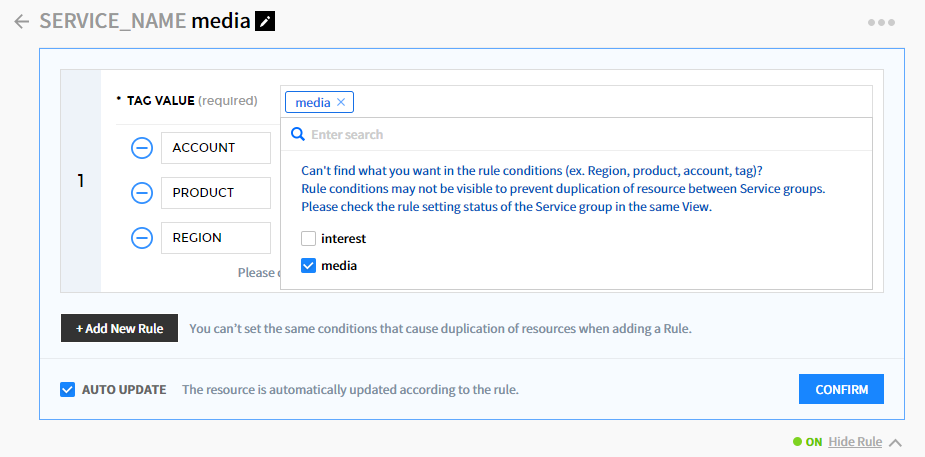The width and height of the screenshot is (925, 457).
Task: Open the three-dot more options menu
Action: tap(881, 22)
